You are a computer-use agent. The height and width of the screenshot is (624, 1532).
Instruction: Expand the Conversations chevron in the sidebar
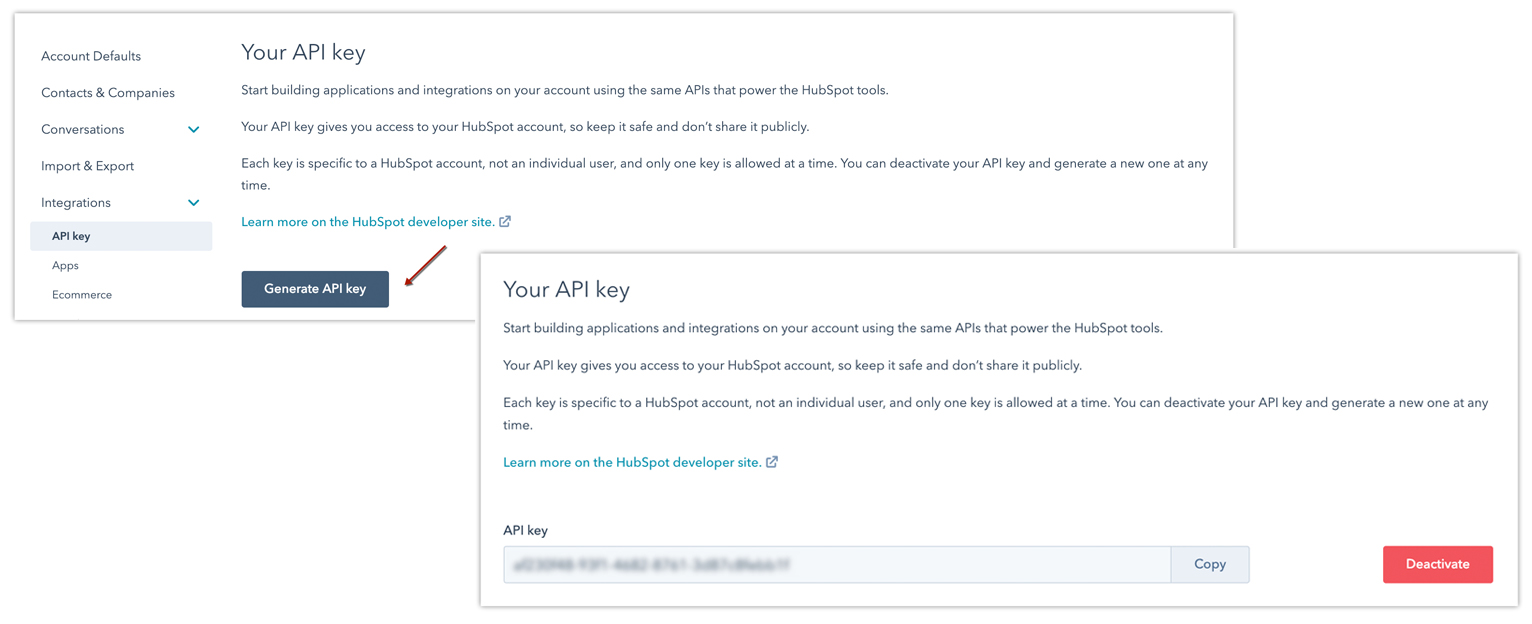pos(194,130)
